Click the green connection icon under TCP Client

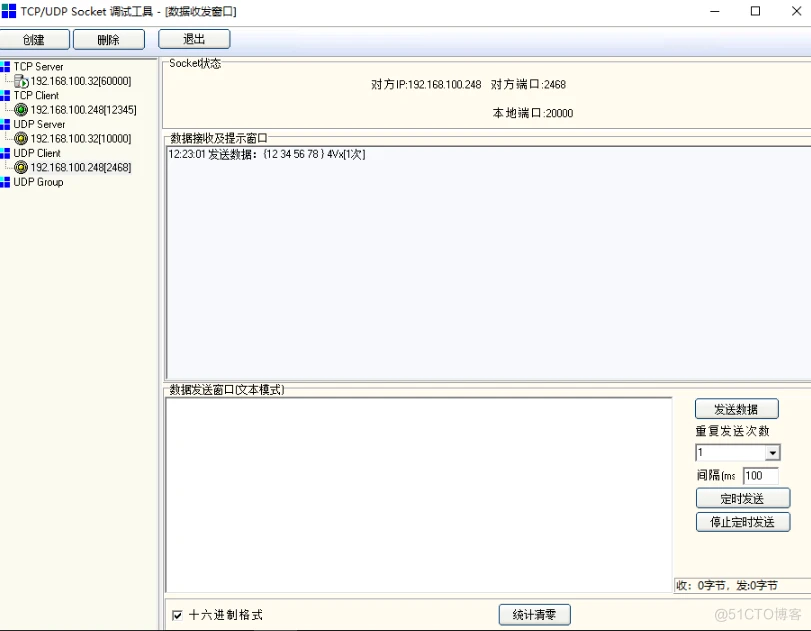point(23,110)
